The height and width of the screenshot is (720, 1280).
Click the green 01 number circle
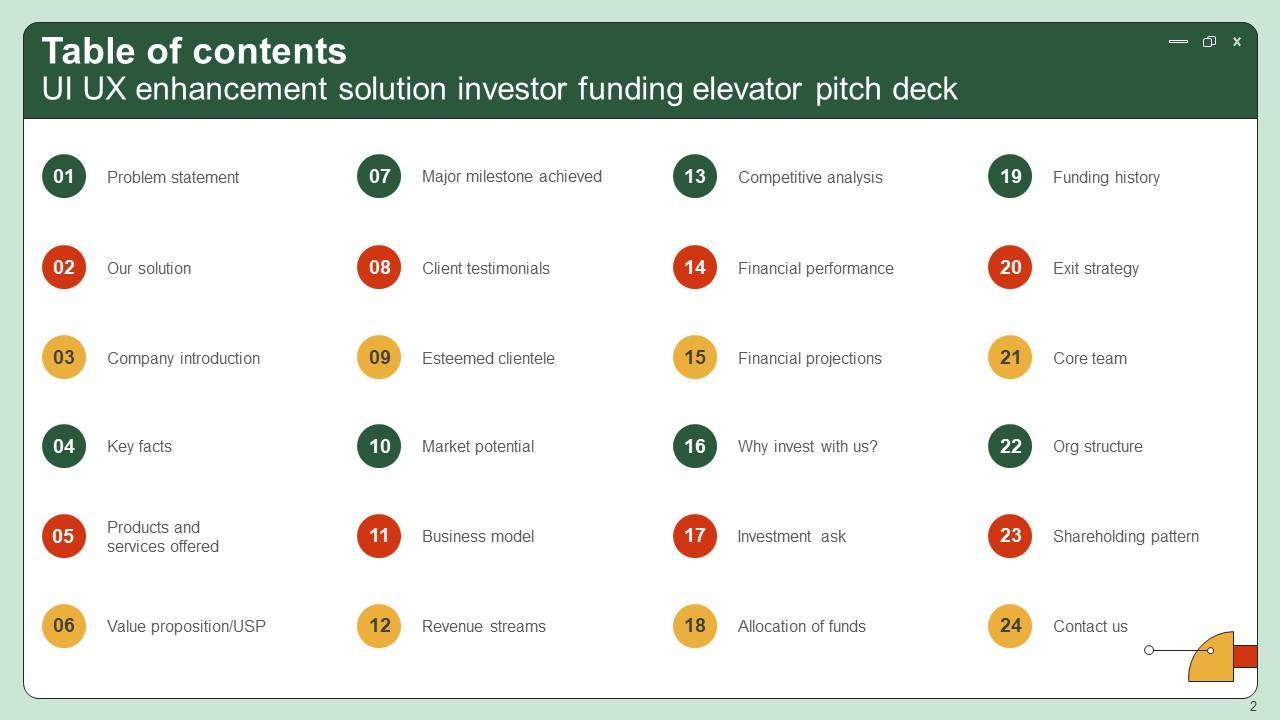point(64,177)
